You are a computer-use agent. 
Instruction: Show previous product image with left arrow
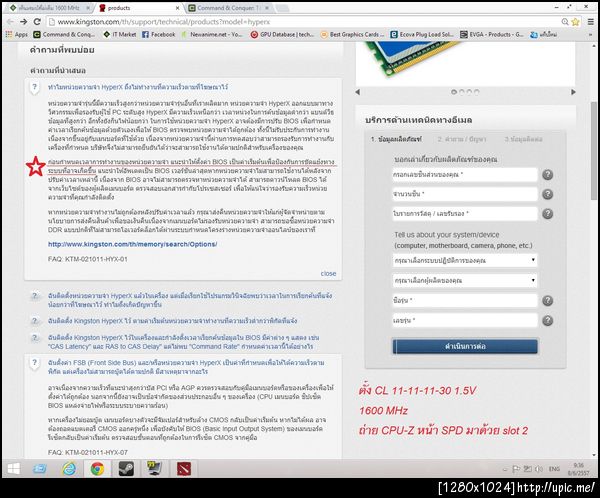358,92
